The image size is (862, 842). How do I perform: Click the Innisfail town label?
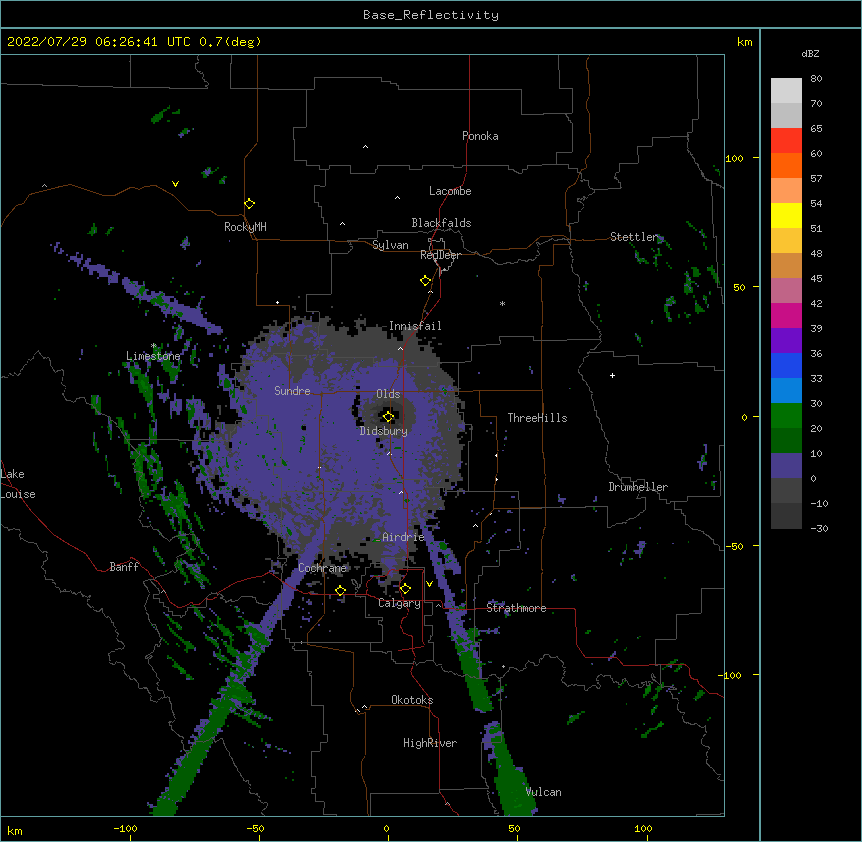point(415,326)
